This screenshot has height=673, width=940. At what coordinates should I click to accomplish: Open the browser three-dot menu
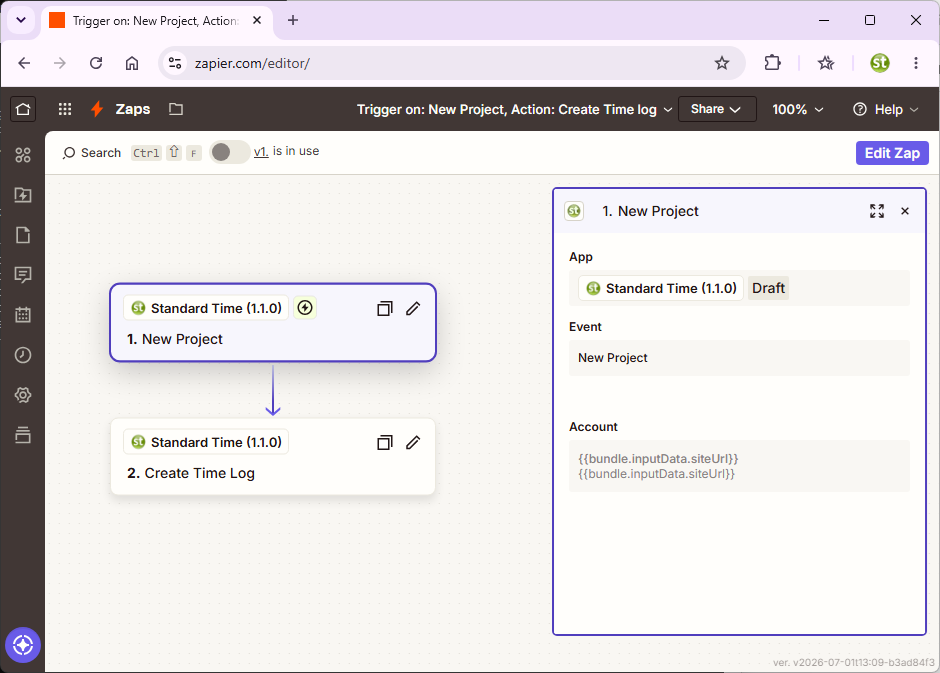pos(915,63)
